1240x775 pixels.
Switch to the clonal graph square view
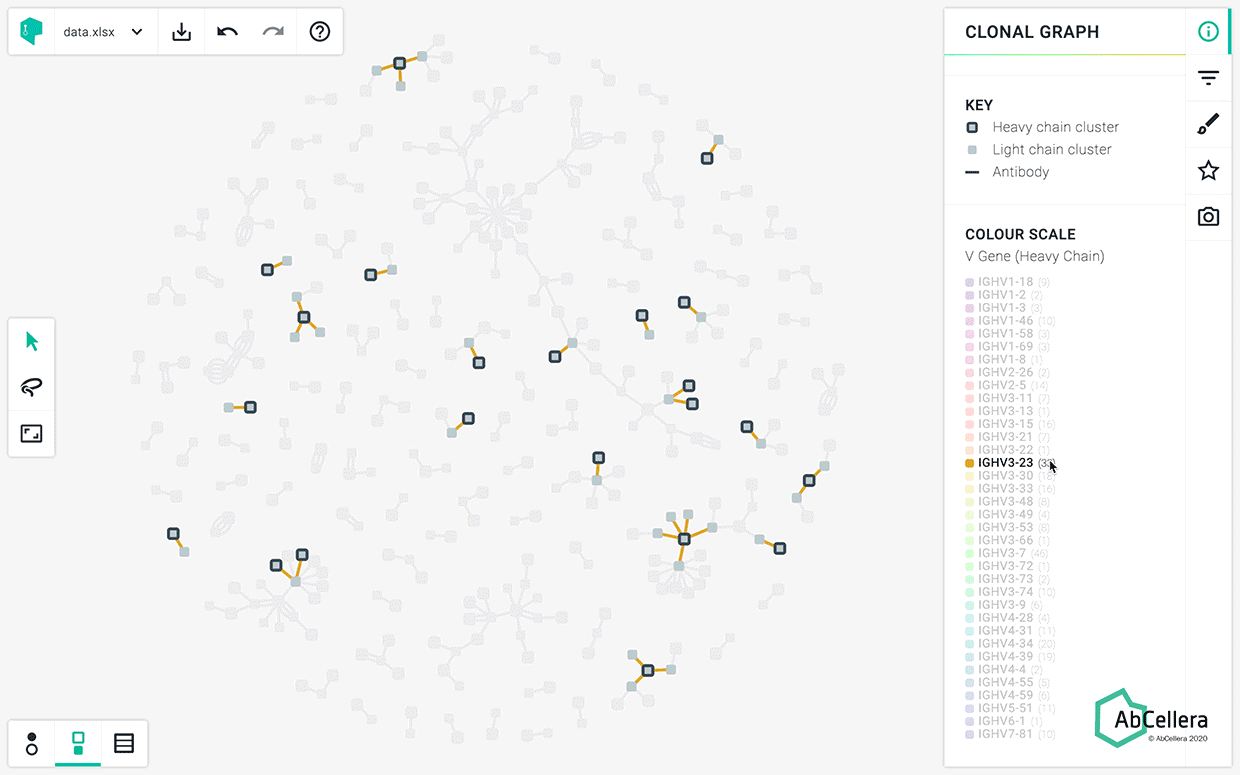[x=78, y=743]
